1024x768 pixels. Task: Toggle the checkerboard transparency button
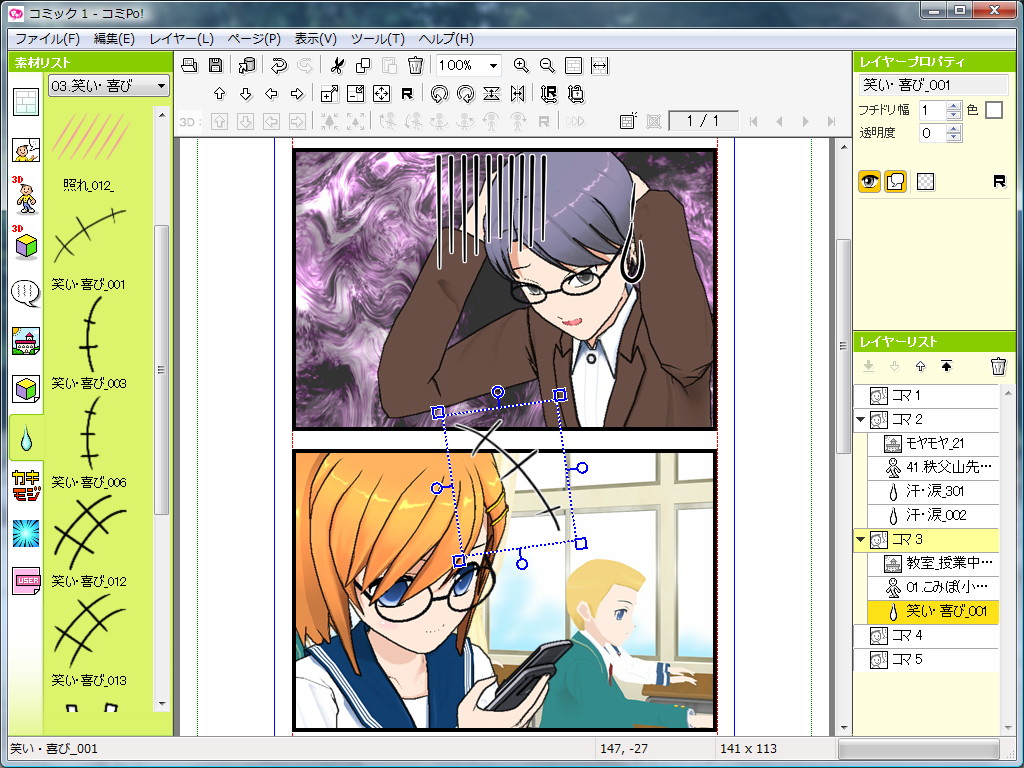coord(925,181)
